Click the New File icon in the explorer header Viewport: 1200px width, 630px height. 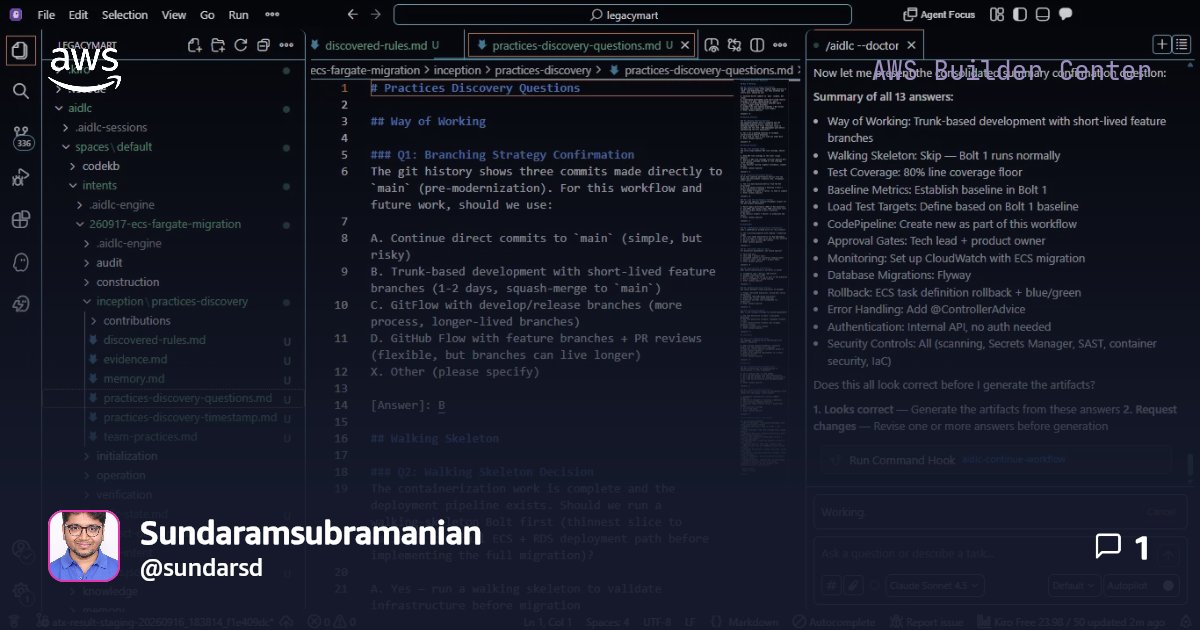click(194, 45)
